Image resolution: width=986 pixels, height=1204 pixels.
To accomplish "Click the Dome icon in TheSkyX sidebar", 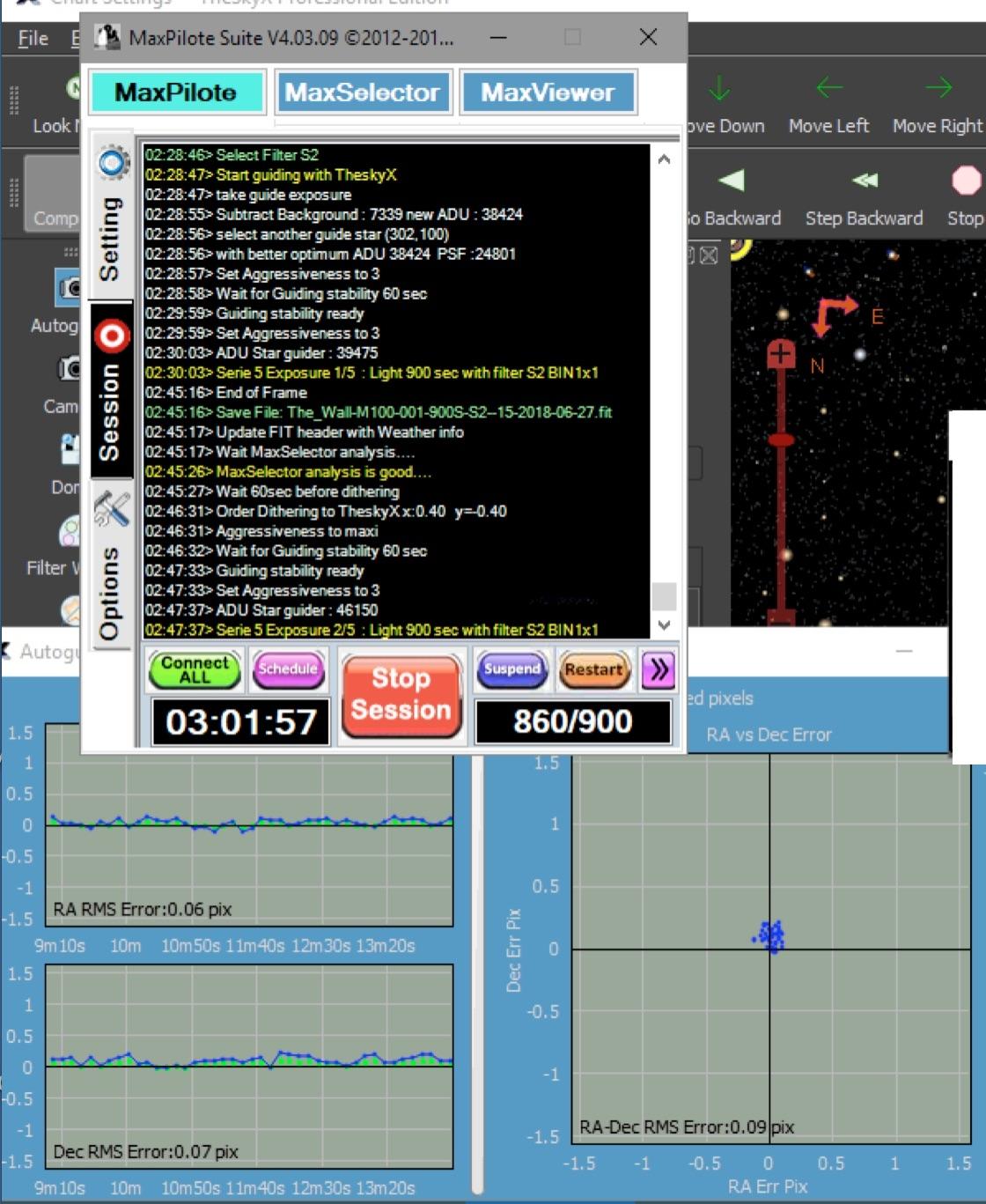I will pos(69,451).
